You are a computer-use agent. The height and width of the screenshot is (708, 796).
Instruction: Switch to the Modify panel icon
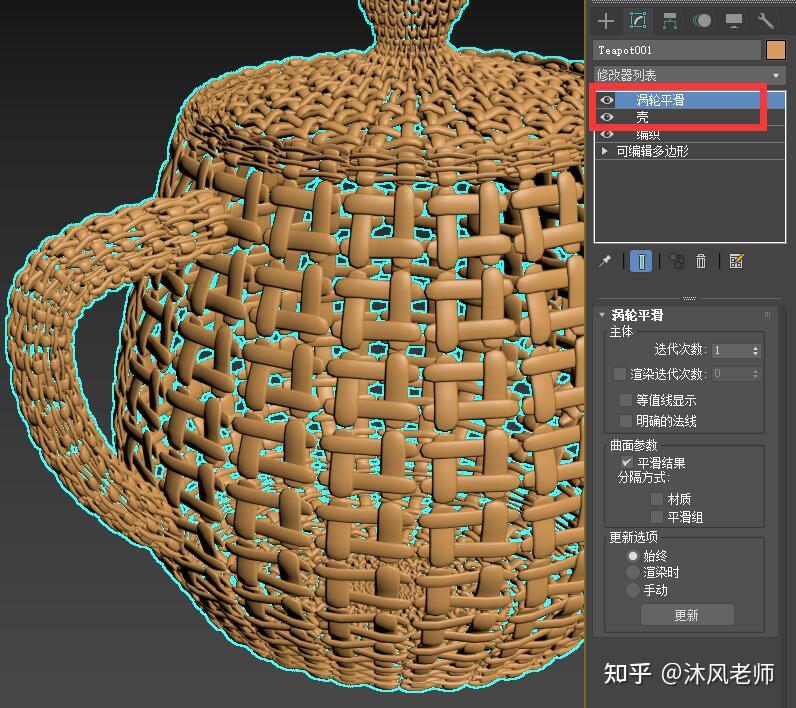click(x=638, y=21)
